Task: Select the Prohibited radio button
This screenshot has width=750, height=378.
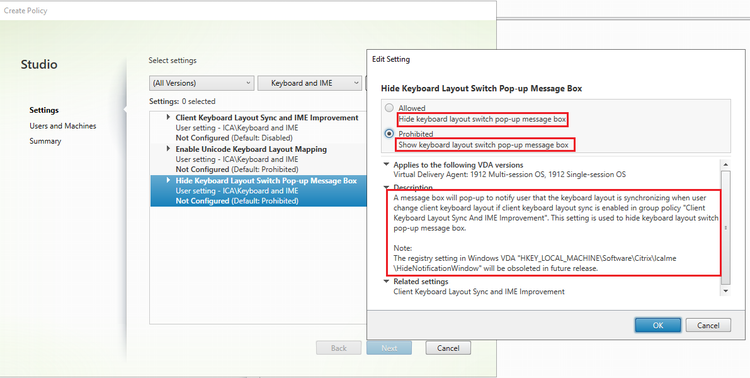Action: pyautogui.click(x=389, y=133)
